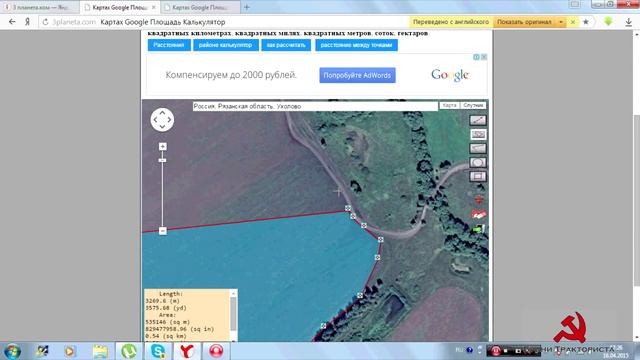Image resolution: width=640 pixels, height=360 pixels.
Task: Open Skype from the taskbar
Action: (158, 351)
